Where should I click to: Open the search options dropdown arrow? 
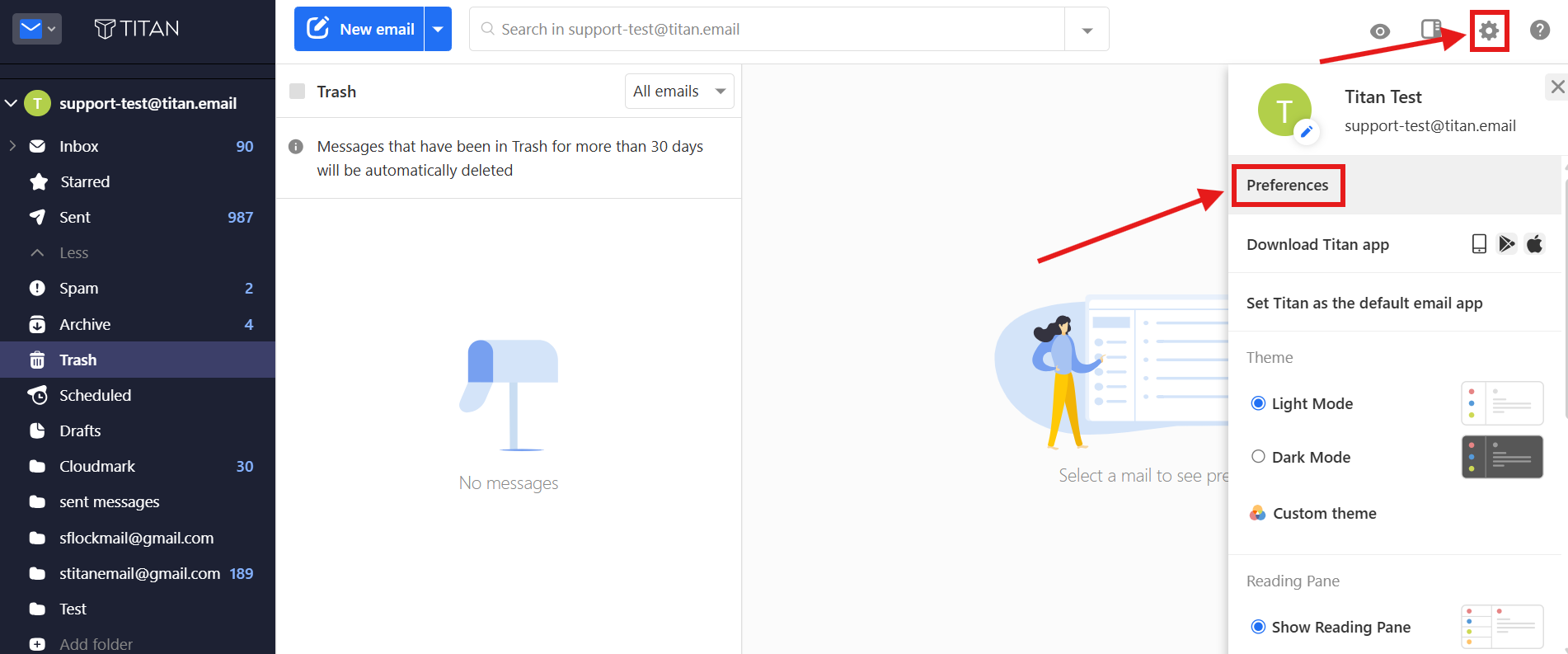[x=1087, y=30]
